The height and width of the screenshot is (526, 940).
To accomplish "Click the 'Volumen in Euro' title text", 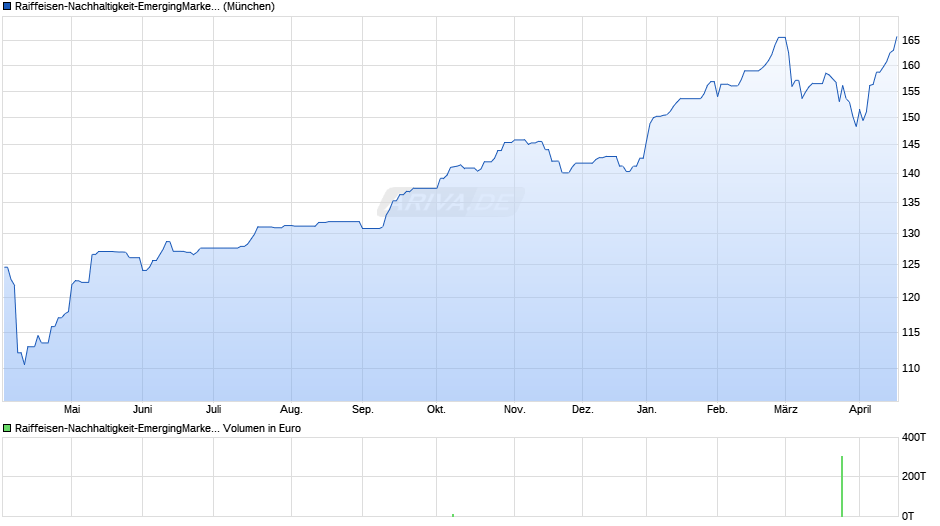I will tap(262, 428).
